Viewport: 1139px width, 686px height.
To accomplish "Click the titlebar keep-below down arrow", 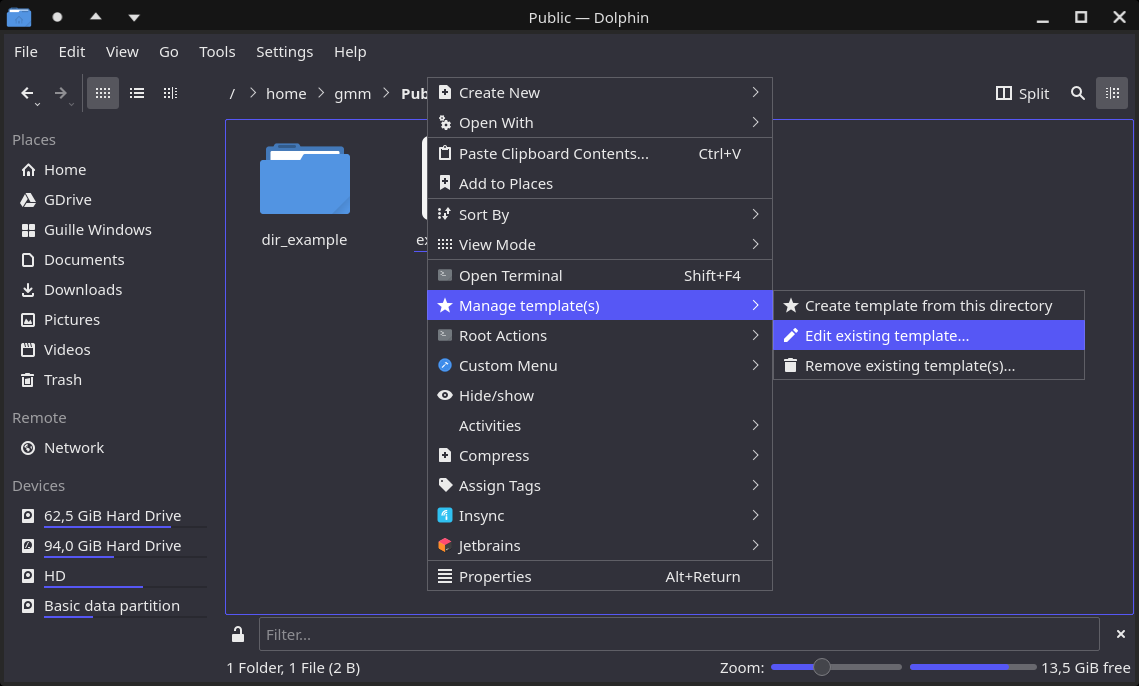I will [x=134, y=17].
